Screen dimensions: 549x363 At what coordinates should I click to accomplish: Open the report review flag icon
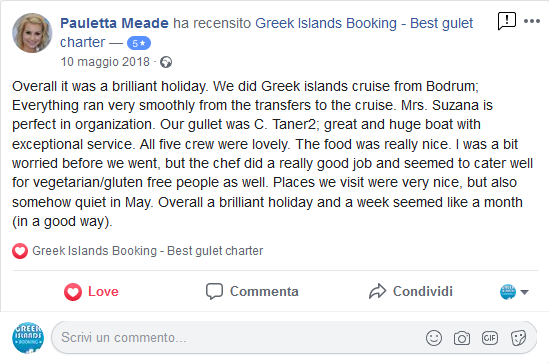click(x=506, y=21)
